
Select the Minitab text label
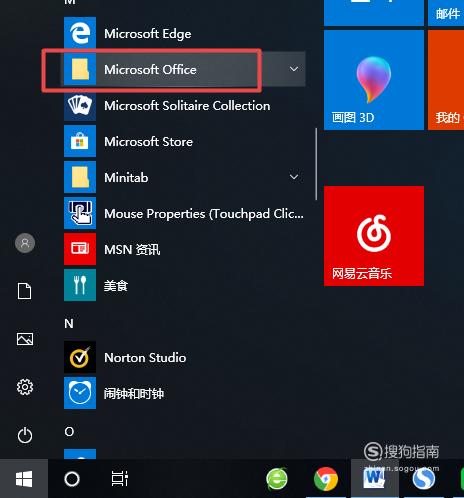tap(126, 177)
